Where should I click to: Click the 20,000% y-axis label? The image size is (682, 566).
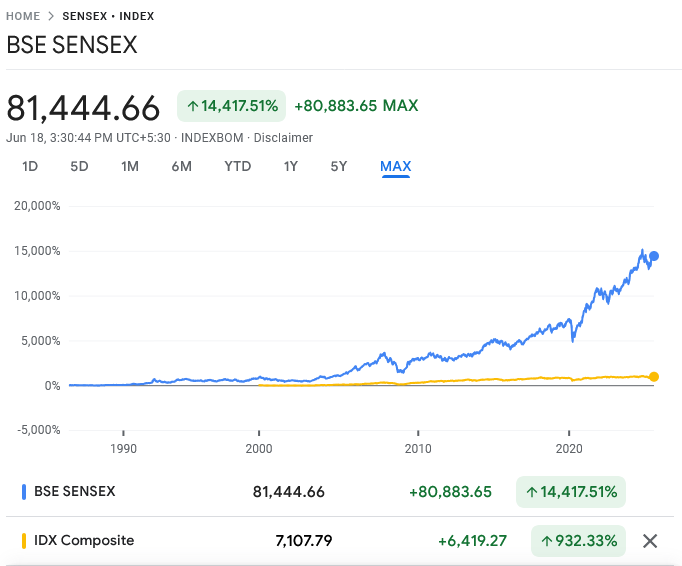pyautogui.click(x=37, y=206)
